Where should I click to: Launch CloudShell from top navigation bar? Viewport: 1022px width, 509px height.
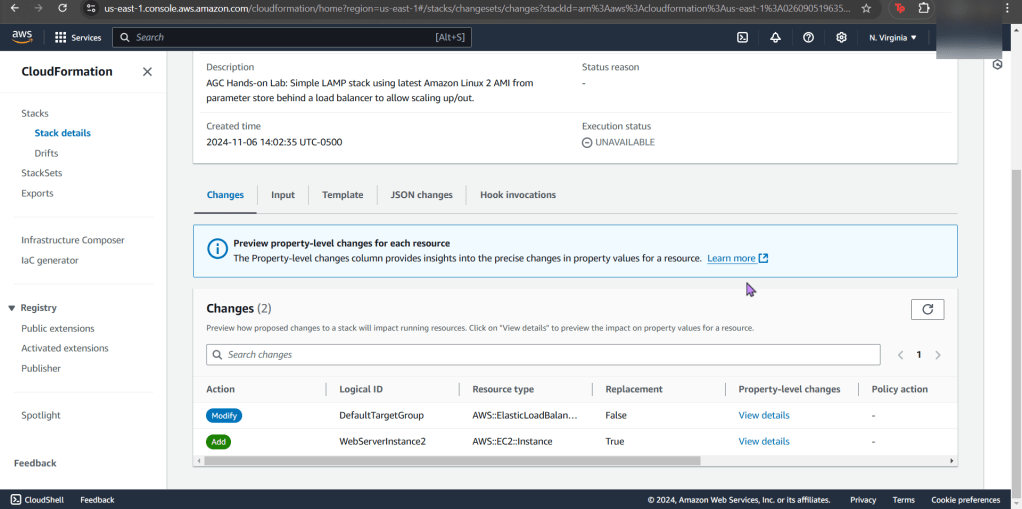pyautogui.click(x=742, y=37)
